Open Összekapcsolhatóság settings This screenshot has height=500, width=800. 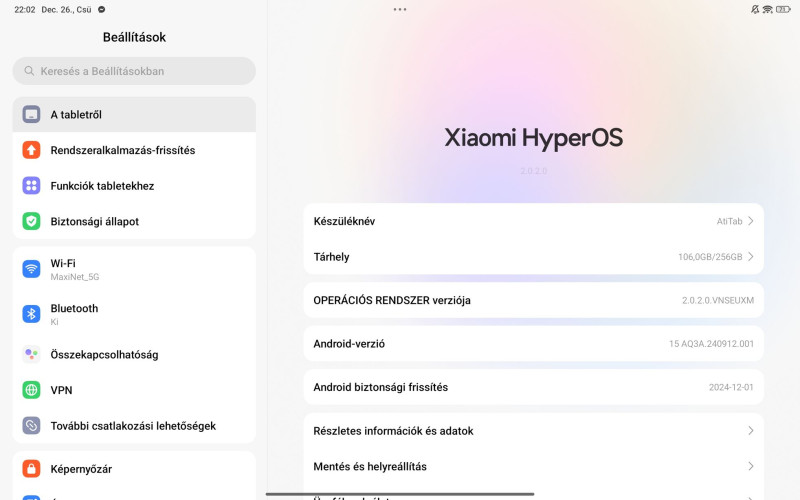click(x=134, y=354)
